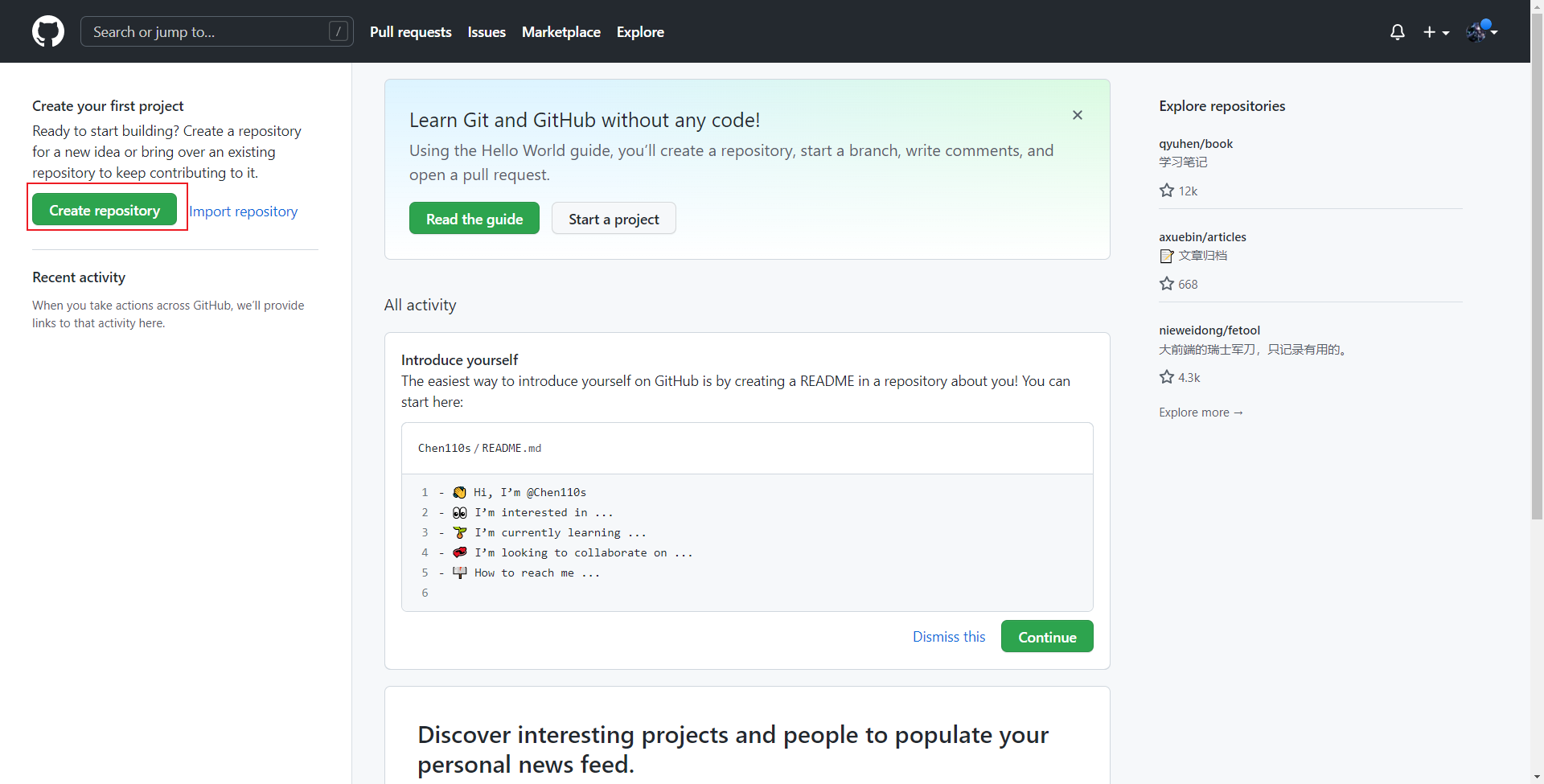Click README line "I'm interested in ..."
The height and width of the screenshot is (784, 1544).
click(544, 512)
